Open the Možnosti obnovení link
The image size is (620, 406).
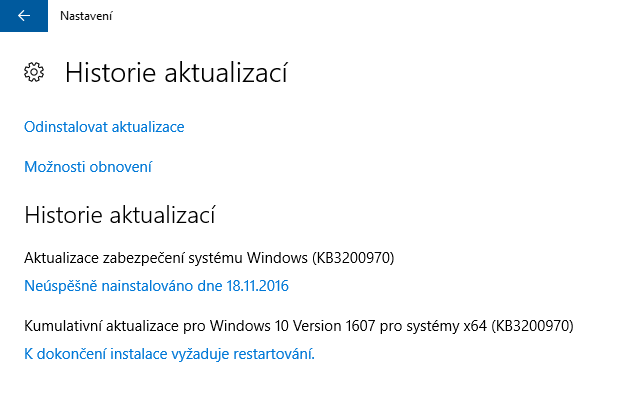coord(88,167)
